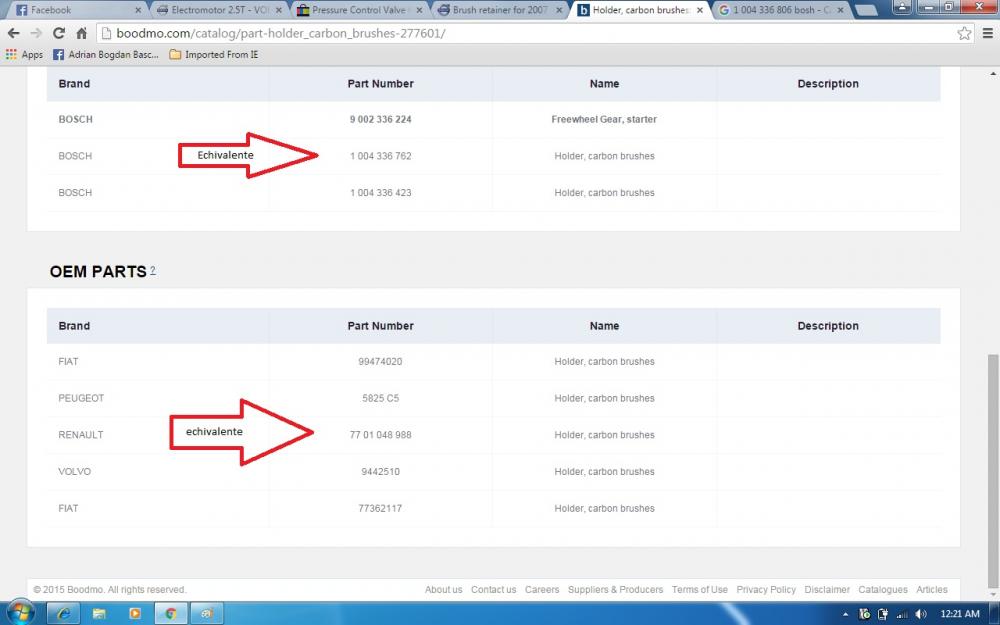
Task: Open the volume speaker tray icon
Action: [921, 614]
